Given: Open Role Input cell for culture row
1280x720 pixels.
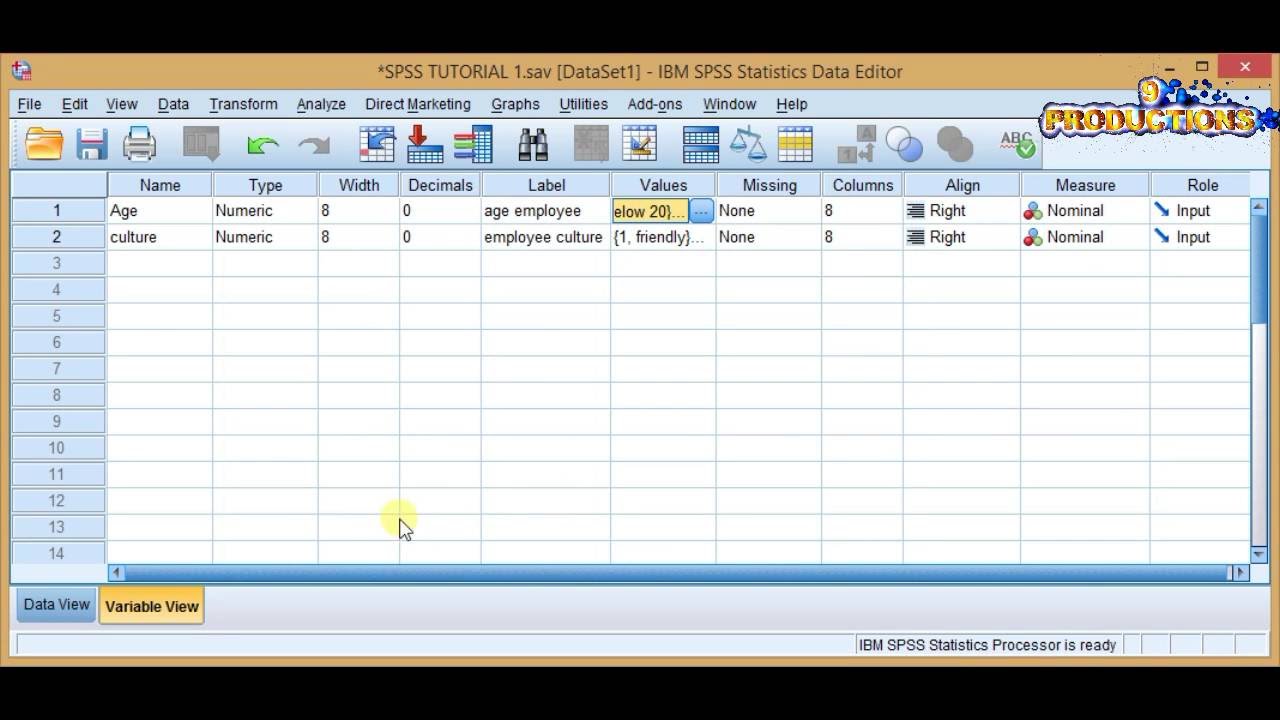Looking at the screenshot, I should (1200, 237).
